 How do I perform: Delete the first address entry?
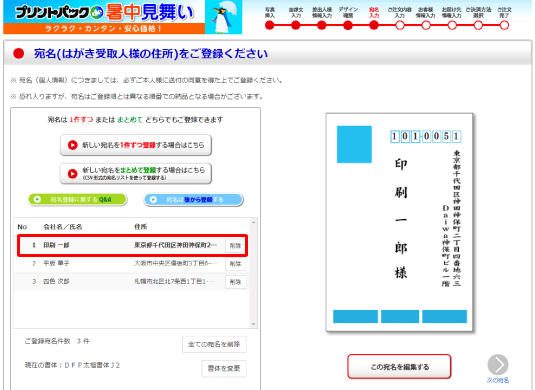point(235,245)
